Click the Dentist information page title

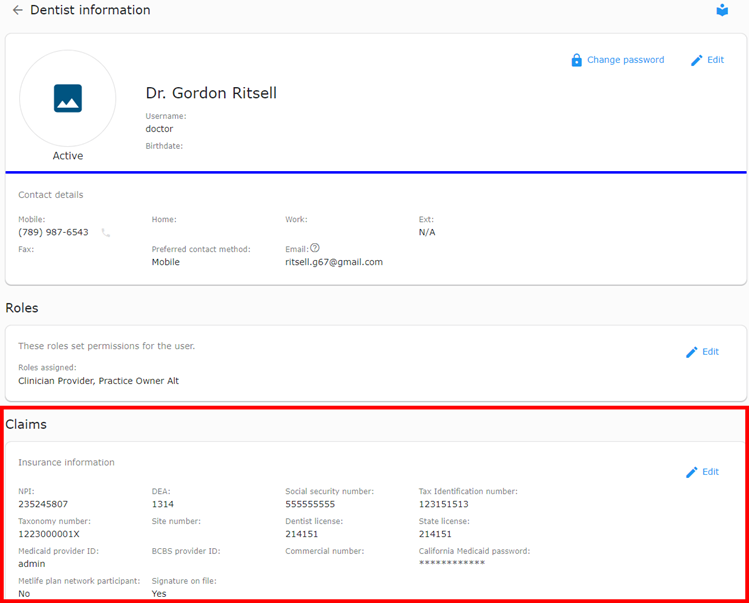90,10
